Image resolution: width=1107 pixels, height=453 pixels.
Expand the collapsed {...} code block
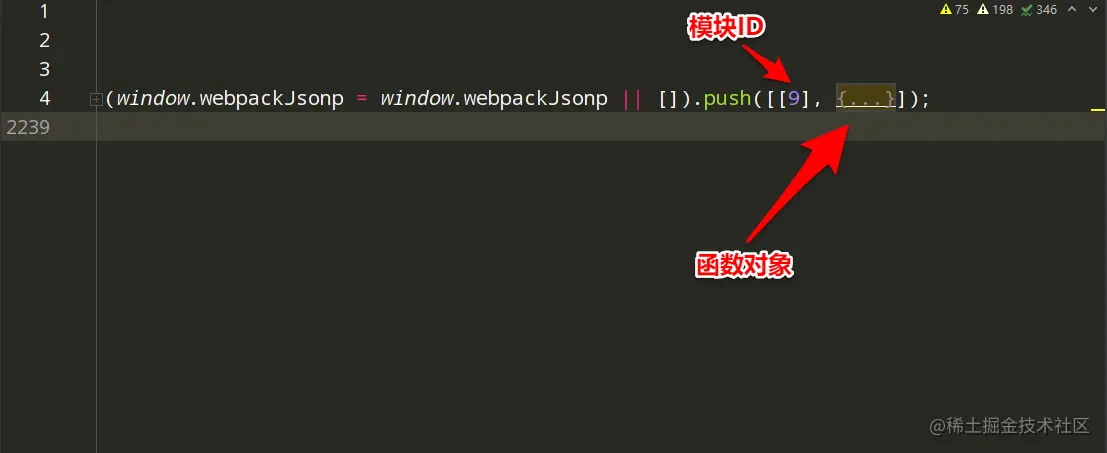point(866,98)
